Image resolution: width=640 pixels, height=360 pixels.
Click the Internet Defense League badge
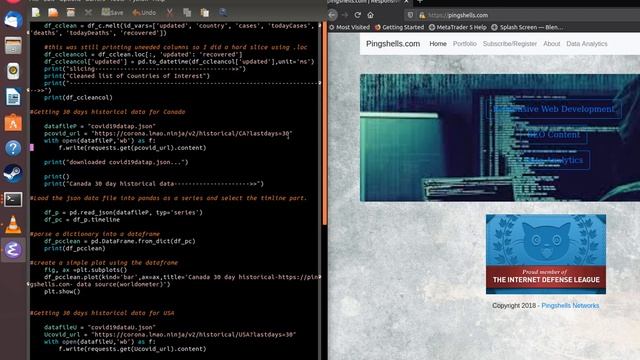[546, 254]
